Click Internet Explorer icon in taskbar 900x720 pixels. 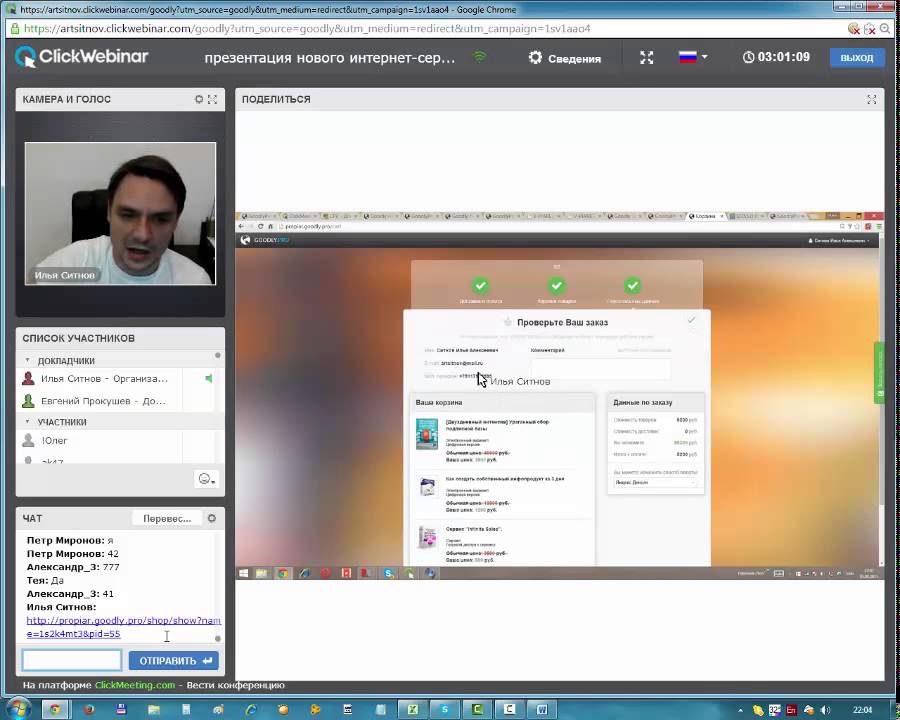click(251, 709)
